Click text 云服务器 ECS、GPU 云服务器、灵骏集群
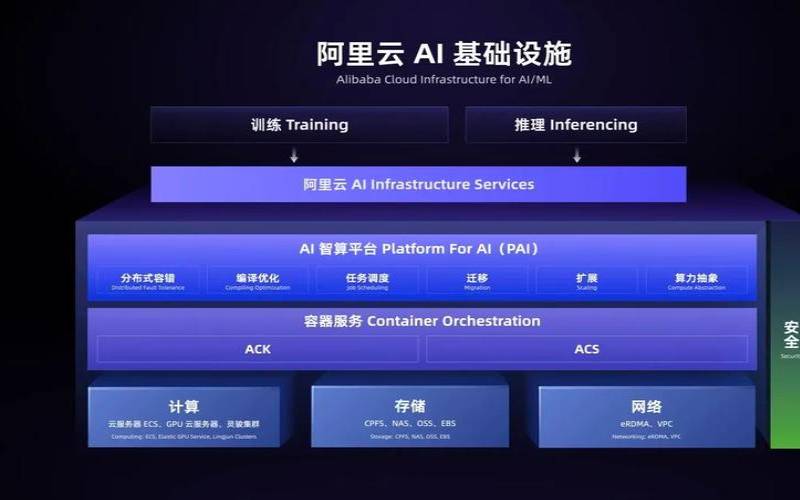 [x=184, y=424]
